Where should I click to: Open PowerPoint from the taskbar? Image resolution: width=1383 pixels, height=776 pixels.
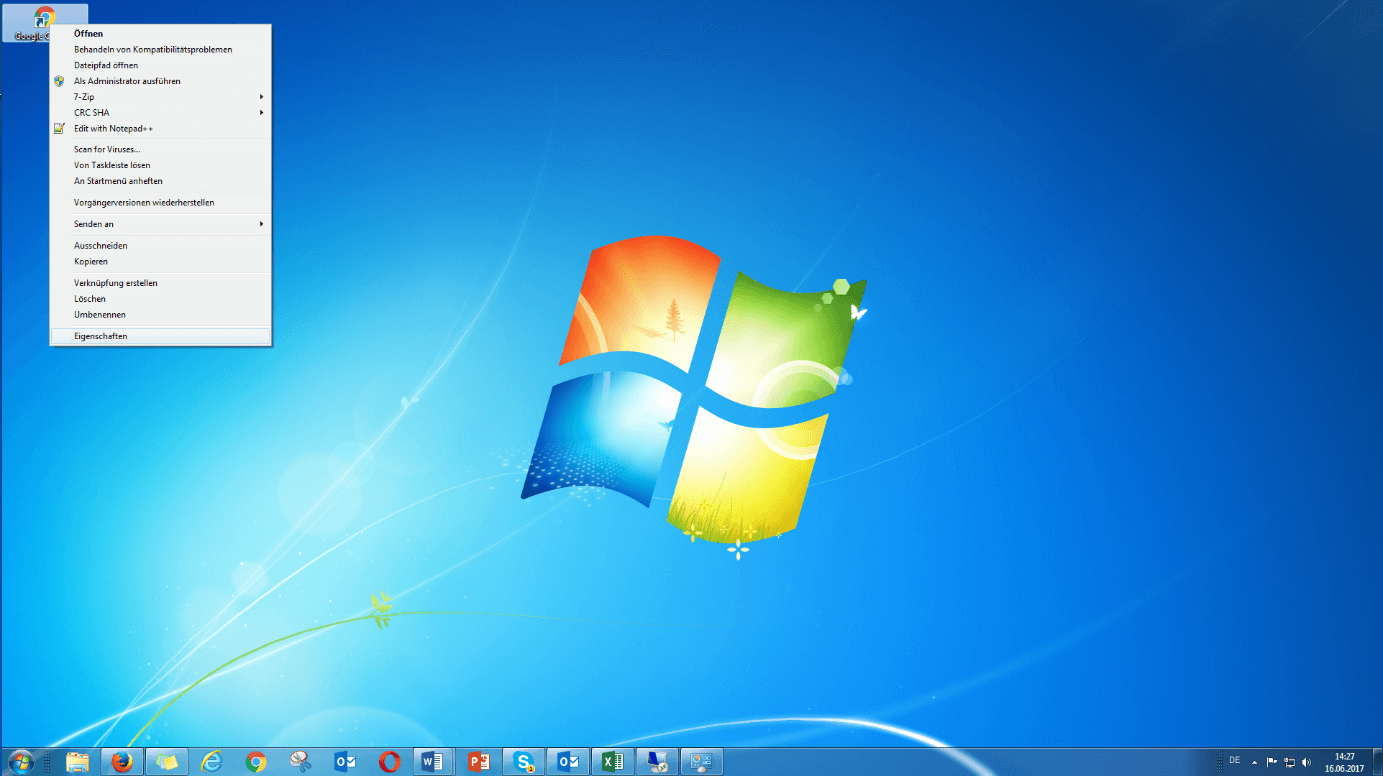(479, 762)
